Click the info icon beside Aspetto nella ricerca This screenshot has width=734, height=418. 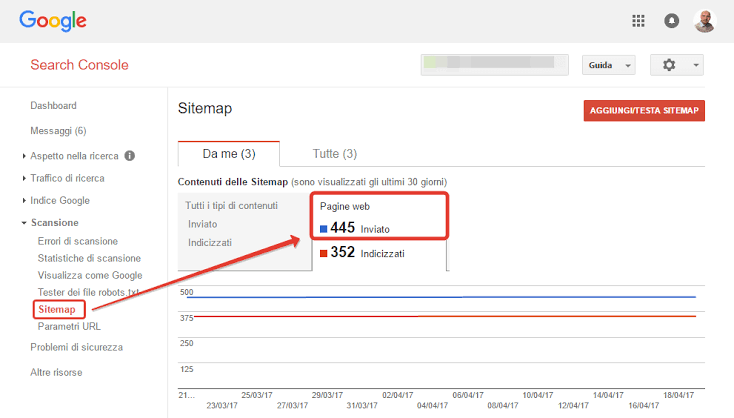point(130,156)
